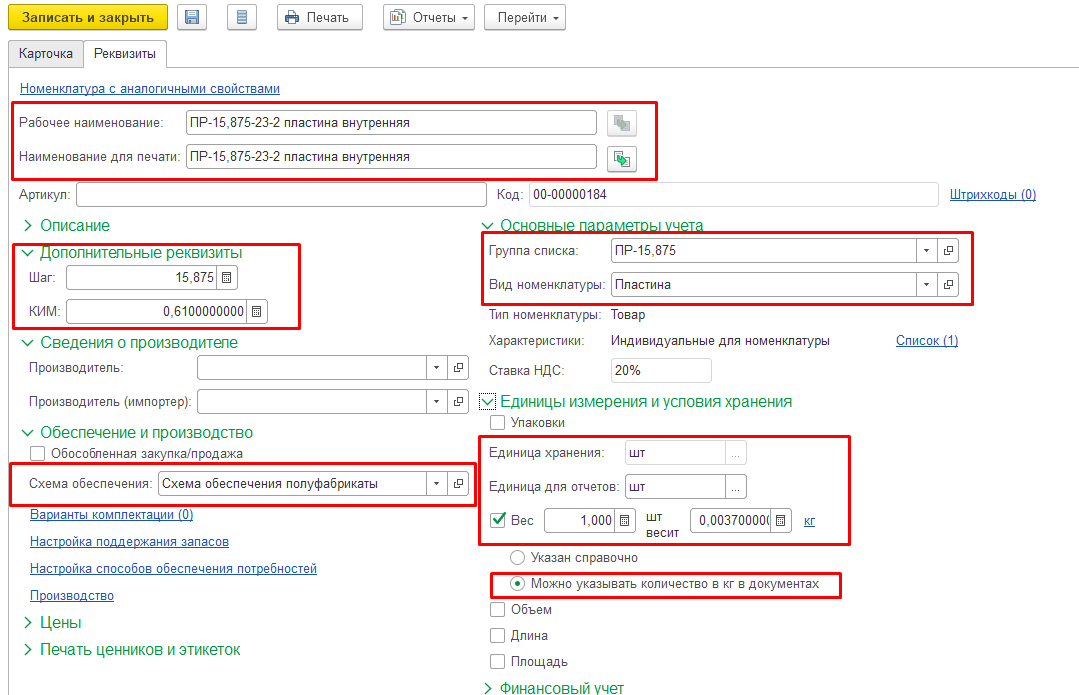
Task: Open Вид номенклатуры dropdown arrow
Action: click(926, 284)
